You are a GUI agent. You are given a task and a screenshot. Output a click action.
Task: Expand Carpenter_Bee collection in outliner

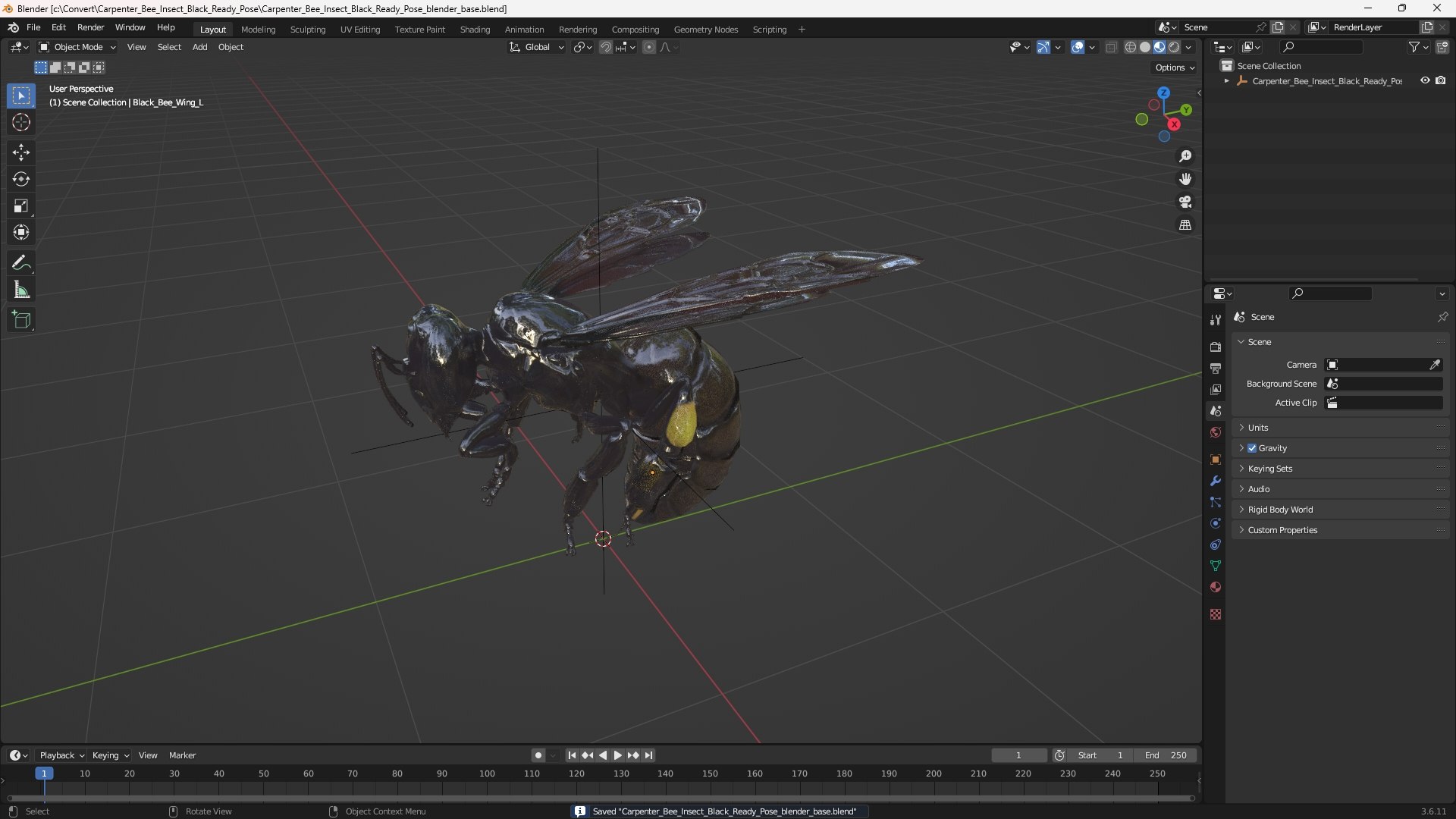[1226, 80]
